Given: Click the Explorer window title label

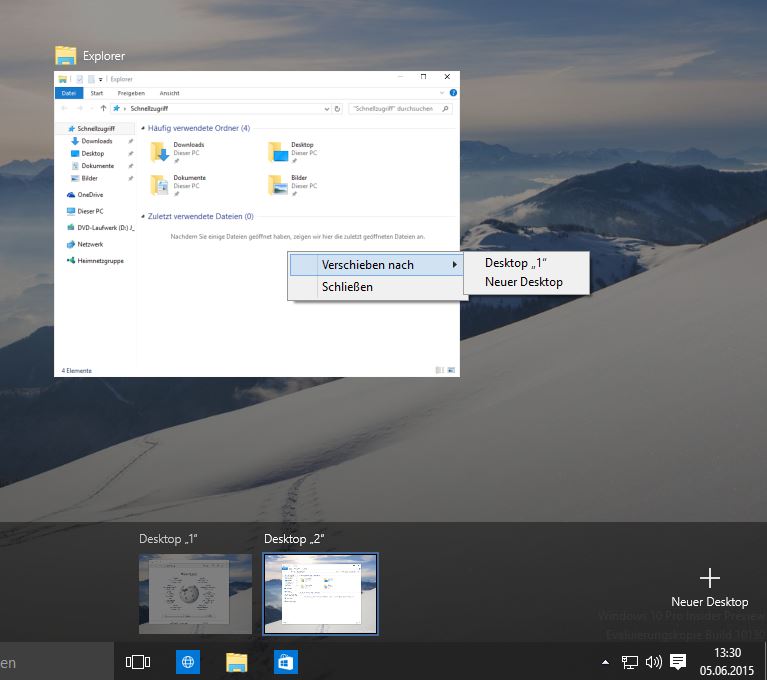Looking at the screenshot, I should [x=104, y=56].
